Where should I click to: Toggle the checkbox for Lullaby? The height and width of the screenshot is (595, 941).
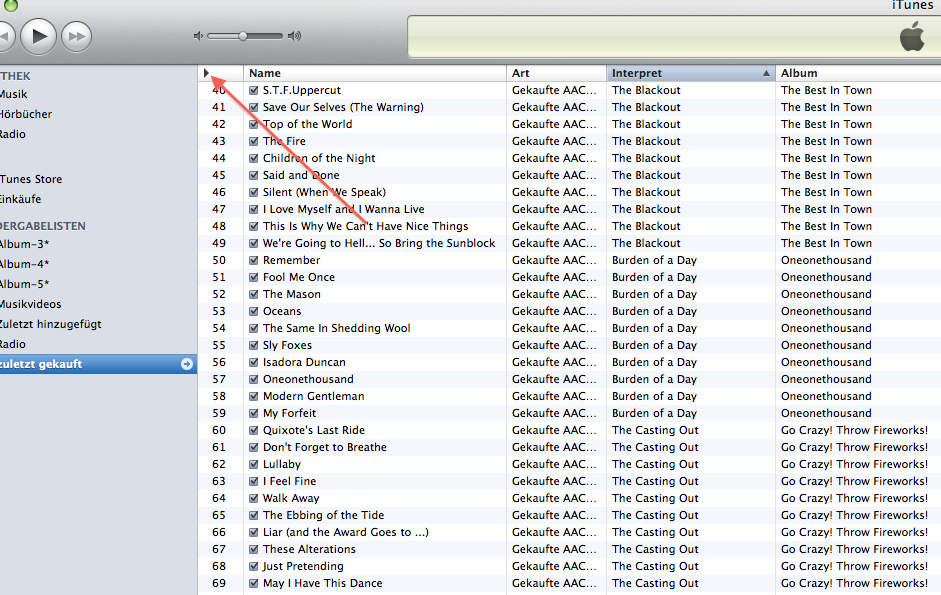point(253,464)
